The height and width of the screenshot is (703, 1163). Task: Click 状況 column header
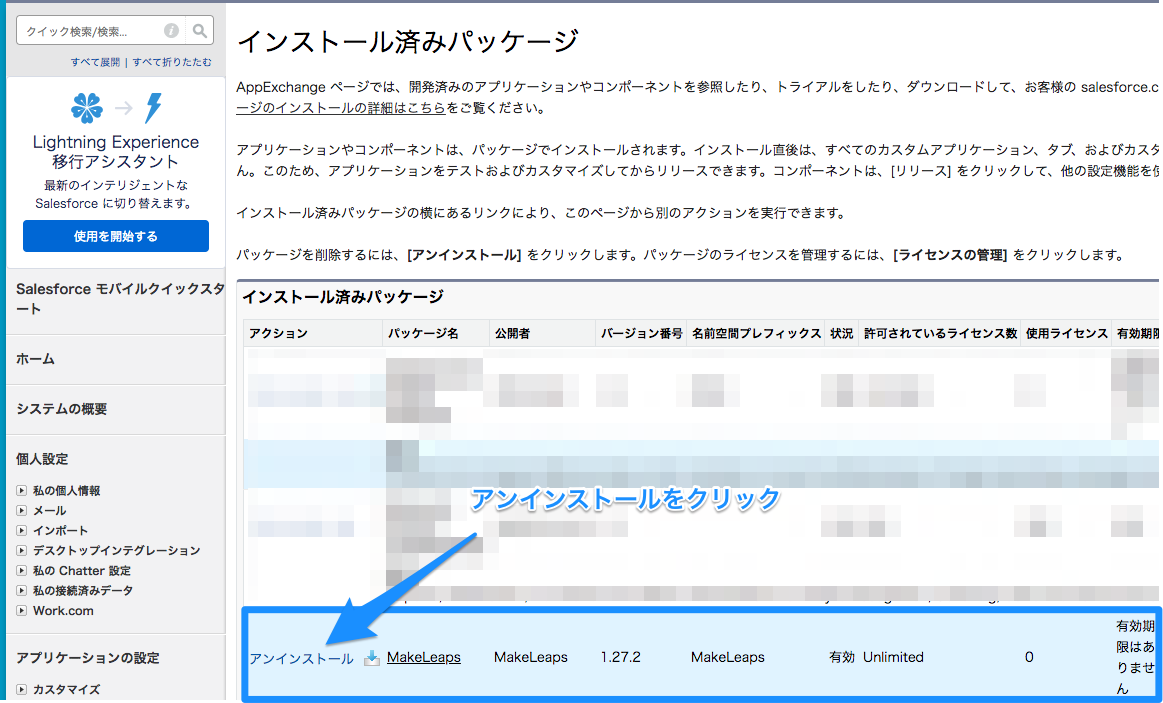[x=842, y=334]
